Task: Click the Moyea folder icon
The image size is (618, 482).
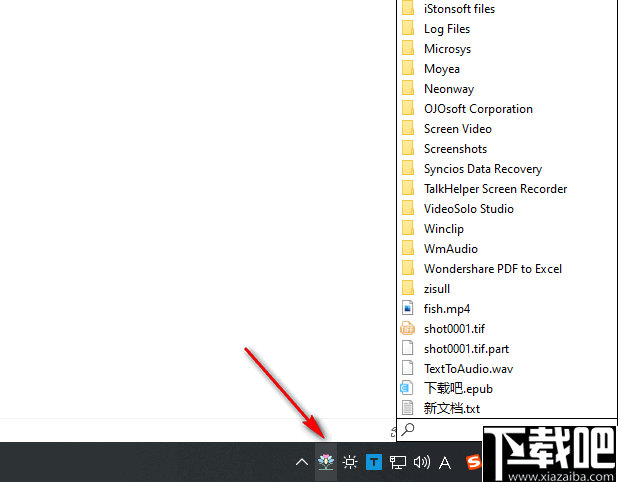Action: [408, 69]
